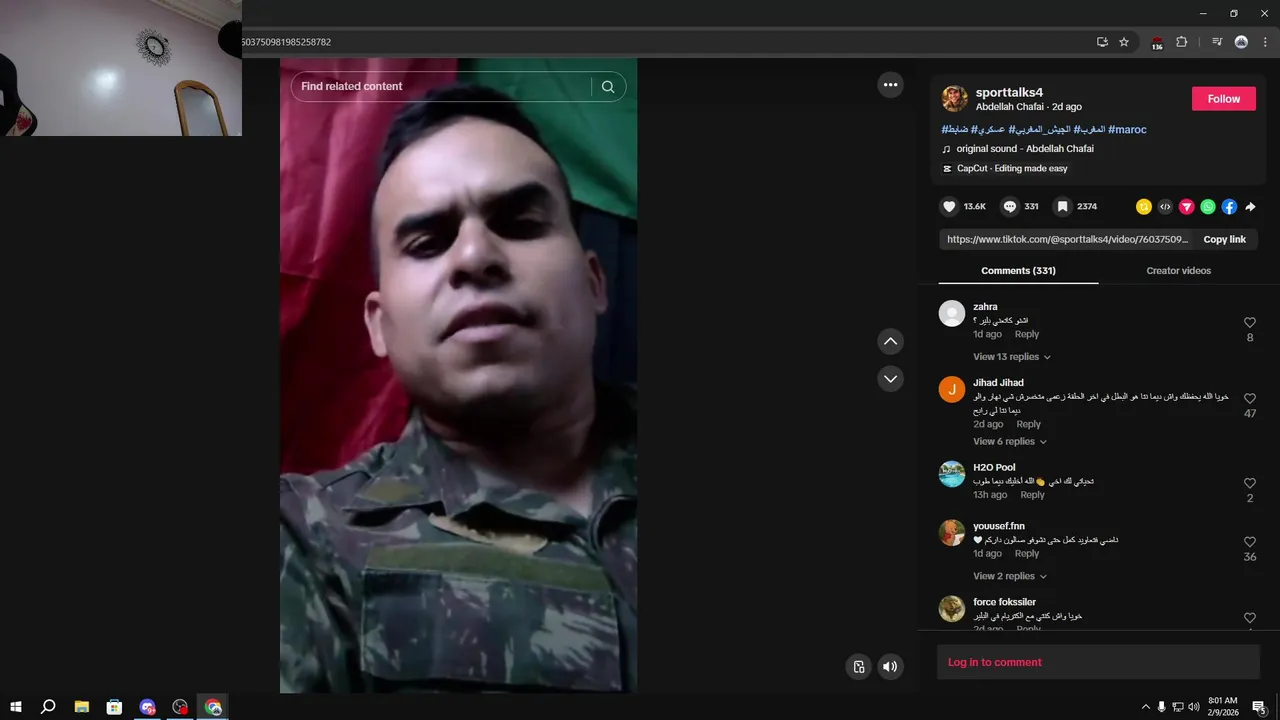Bookmark this page with the star icon
Viewport: 1280px width, 720px height.
pyautogui.click(x=1124, y=42)
